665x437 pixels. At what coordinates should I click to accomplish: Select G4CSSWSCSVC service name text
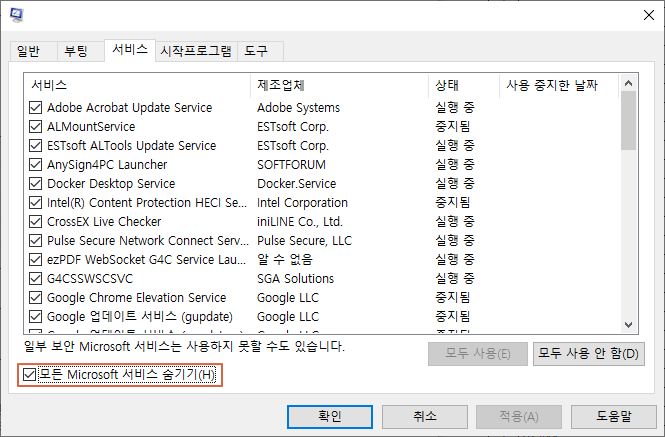90,279
